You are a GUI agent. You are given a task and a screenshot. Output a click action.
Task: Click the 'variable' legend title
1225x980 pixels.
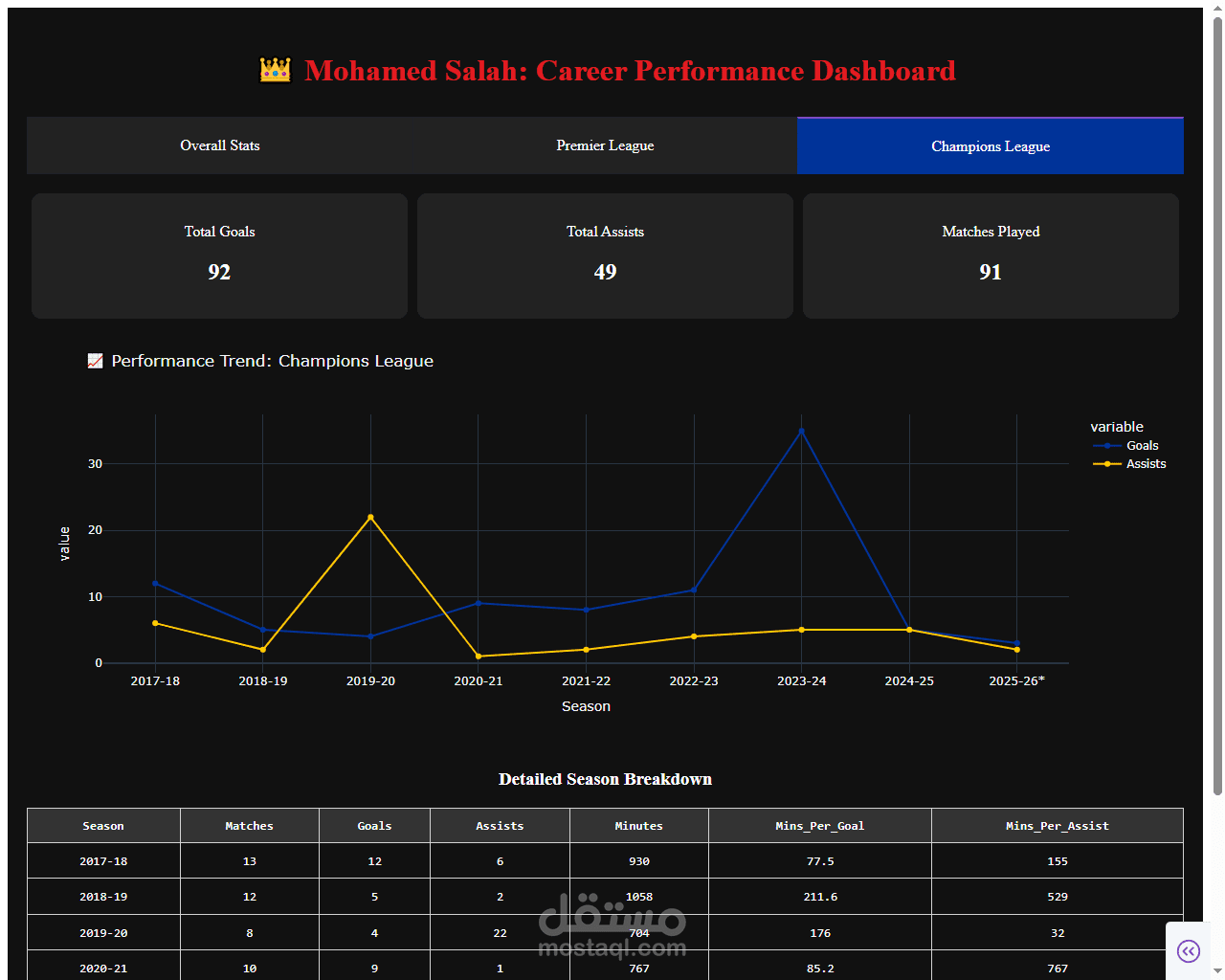click(x=1117, y=427)
